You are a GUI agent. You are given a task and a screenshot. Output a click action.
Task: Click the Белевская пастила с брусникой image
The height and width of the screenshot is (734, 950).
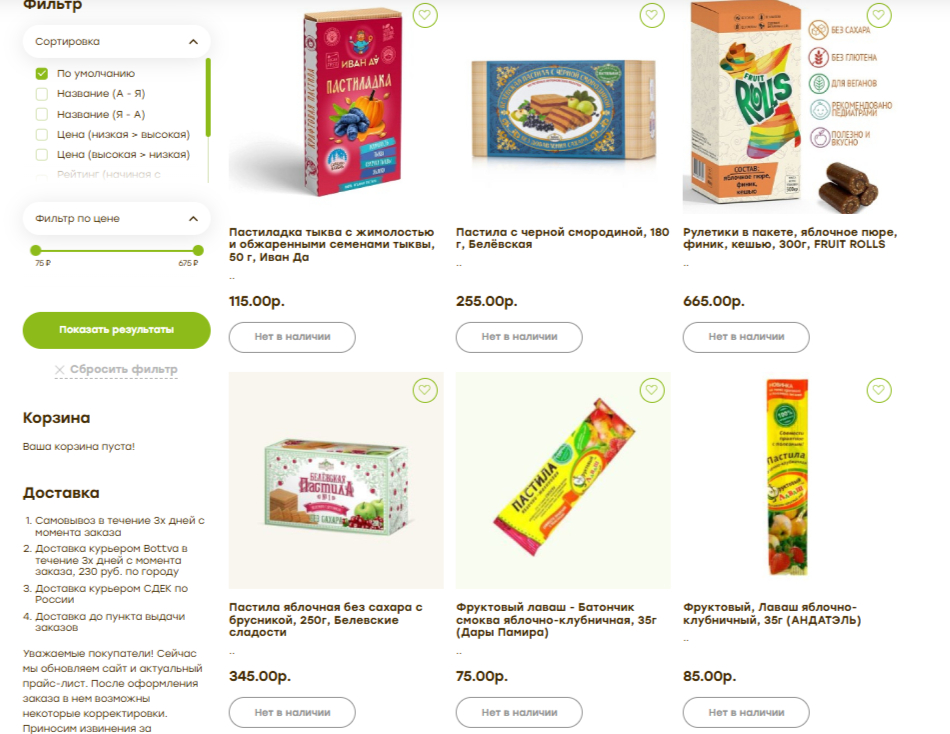(x=336, y=480)
